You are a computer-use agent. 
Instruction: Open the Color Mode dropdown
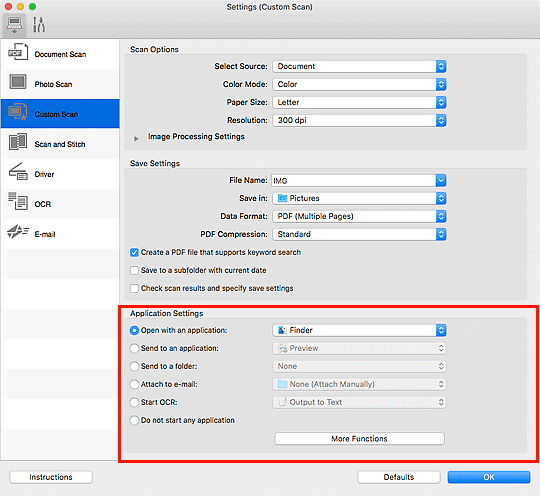coord(359,84)
